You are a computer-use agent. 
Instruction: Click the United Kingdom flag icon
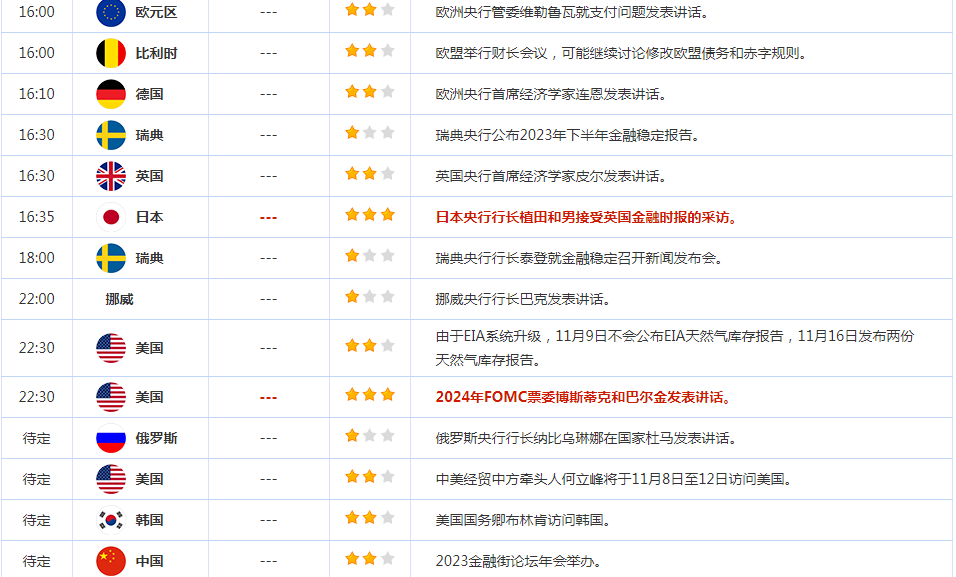[x=111, y=176]
